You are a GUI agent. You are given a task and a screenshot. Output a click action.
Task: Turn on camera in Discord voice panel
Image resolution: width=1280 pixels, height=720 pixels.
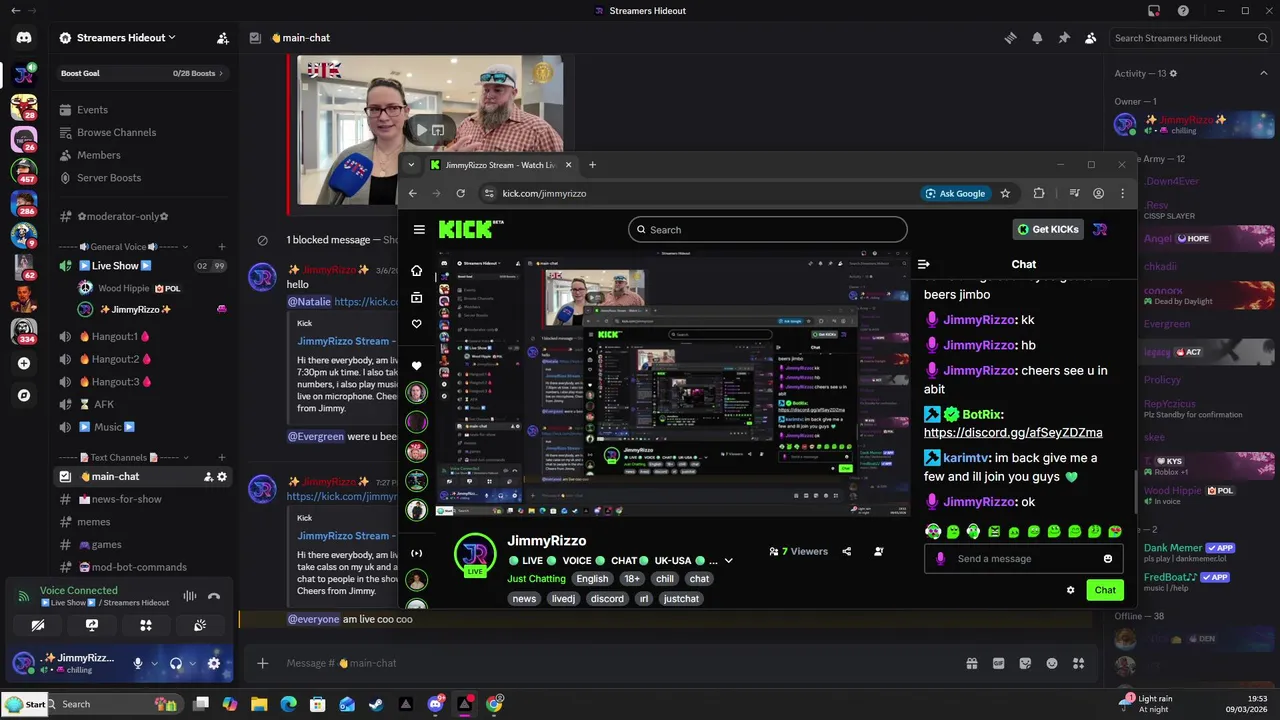pos(38,625)
